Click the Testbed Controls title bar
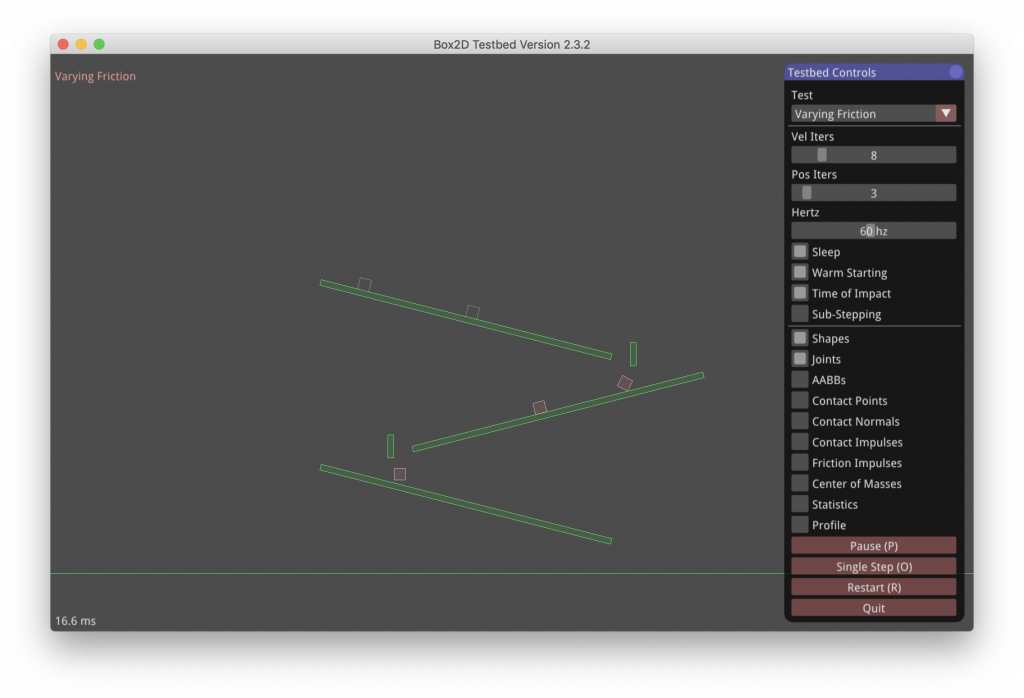The width and height of the screenshot is (1024, 698). 874,72
